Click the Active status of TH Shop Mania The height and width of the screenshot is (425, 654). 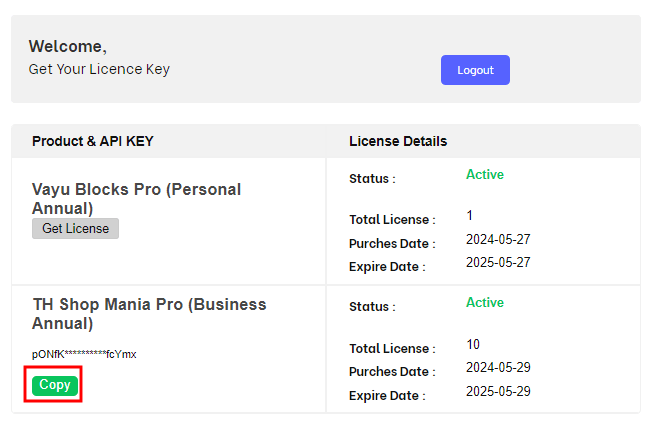pyautogui.click(x=485, y=302)
